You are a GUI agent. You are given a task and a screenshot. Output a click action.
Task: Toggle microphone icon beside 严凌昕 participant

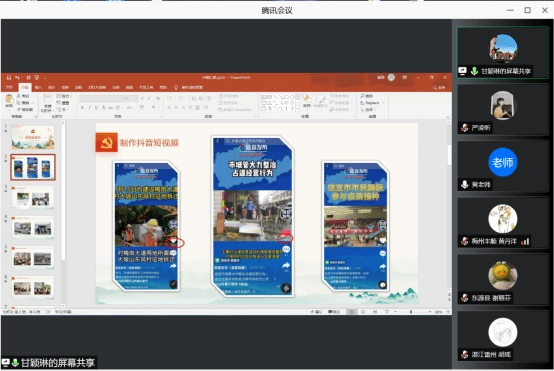point(465,128)
